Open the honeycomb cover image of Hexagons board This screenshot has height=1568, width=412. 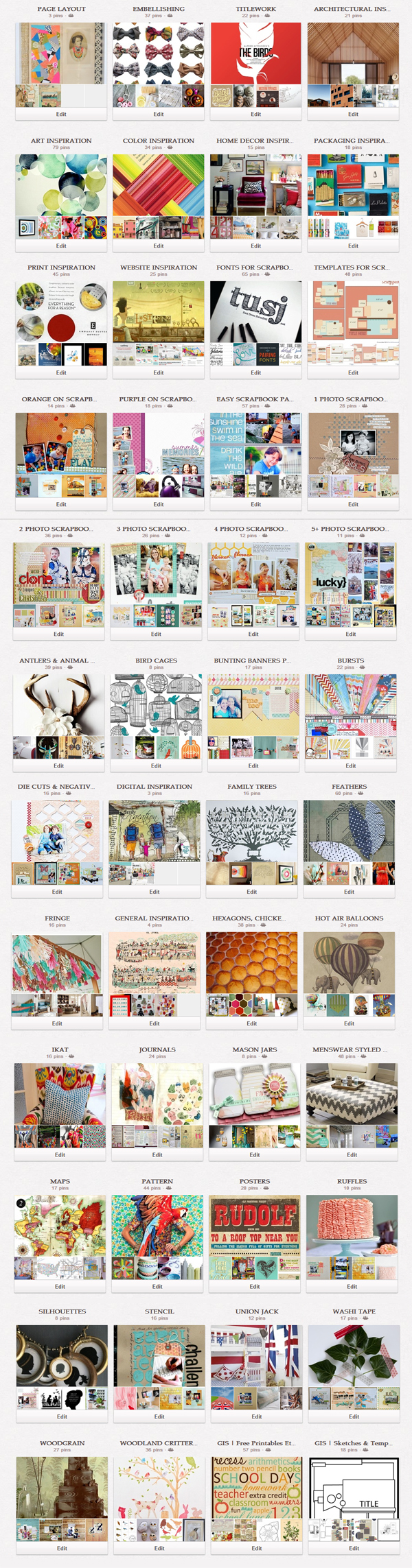click(x=252, y=962)
